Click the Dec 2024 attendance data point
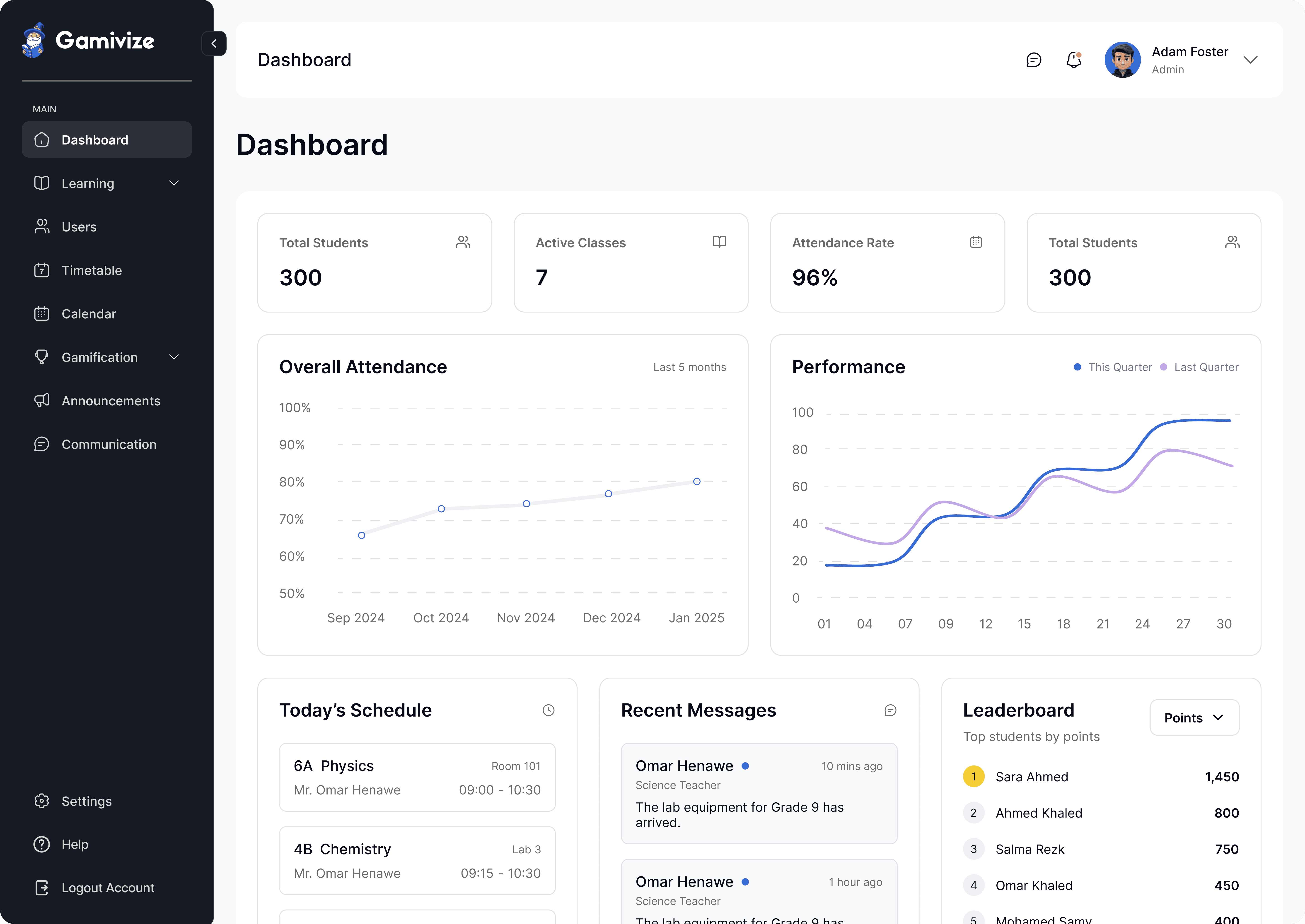The image size is (1305, 924). tap(608, 494)
